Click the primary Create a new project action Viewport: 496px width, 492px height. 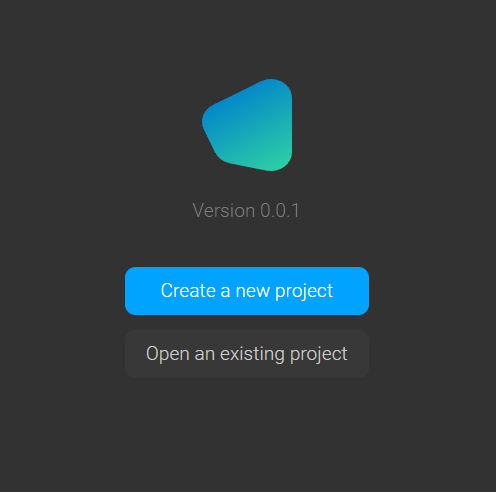pos(247,291)
